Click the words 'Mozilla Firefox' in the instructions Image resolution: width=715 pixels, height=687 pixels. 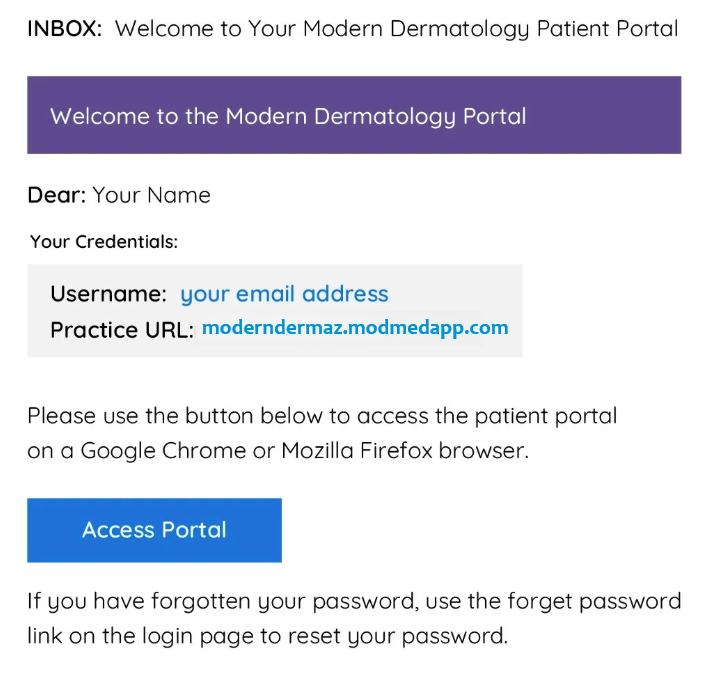click(x=357, y=450)
